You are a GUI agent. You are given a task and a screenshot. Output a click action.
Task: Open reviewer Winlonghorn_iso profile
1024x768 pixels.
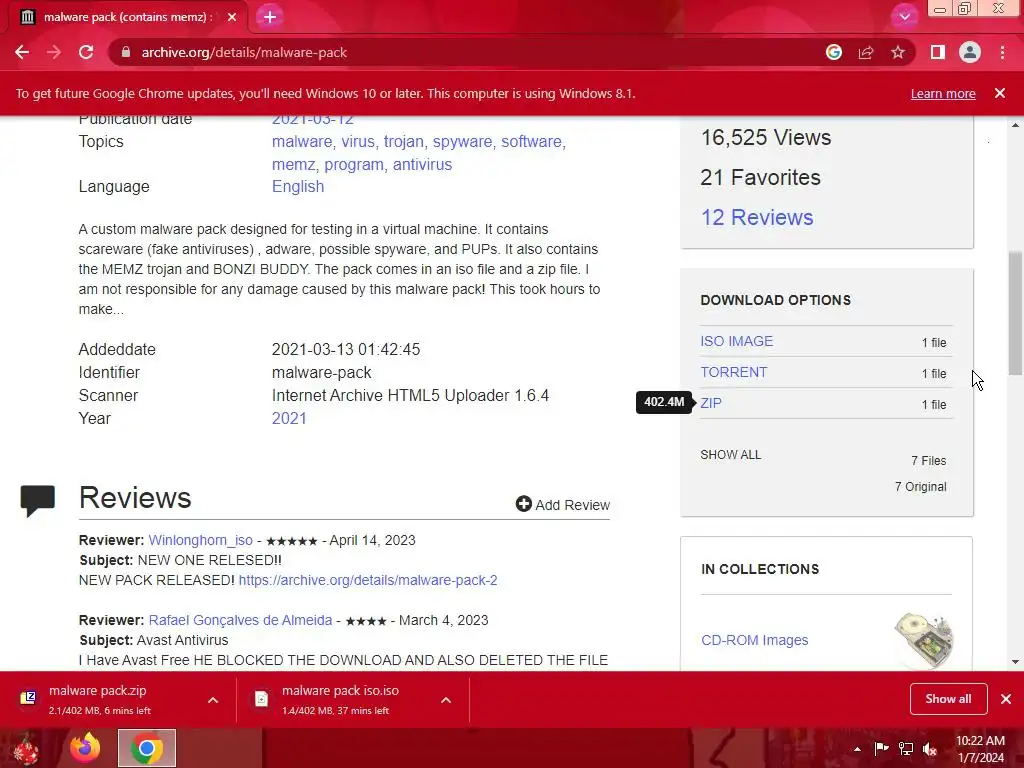pos(200,540)
